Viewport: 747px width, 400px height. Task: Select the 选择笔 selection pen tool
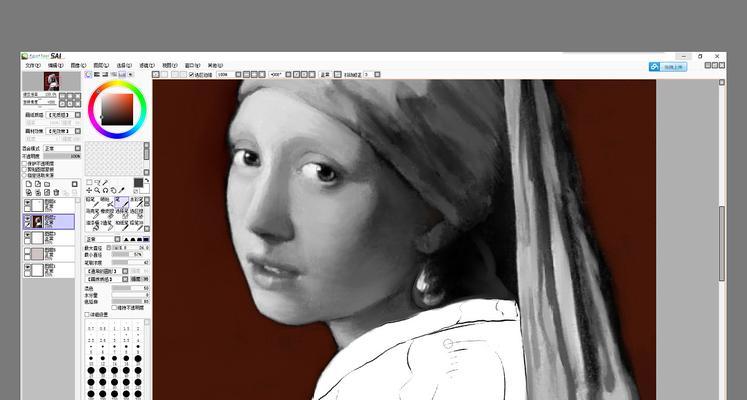point(121,214)
